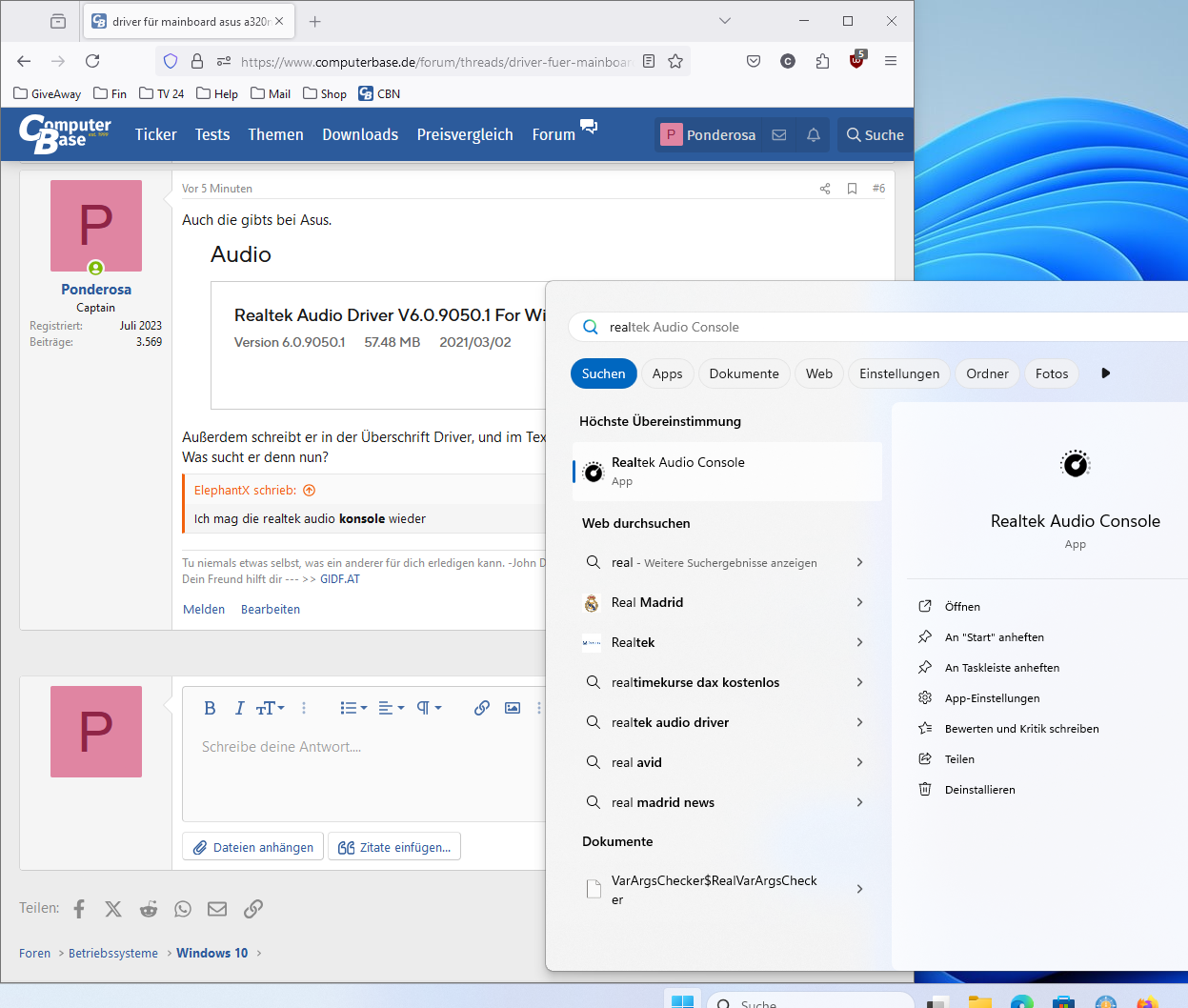The height and width of the screenshot is (1008, 1188).
Task: Open Downloads in ComputerBase navigation
Action: [x=360, y=135]
